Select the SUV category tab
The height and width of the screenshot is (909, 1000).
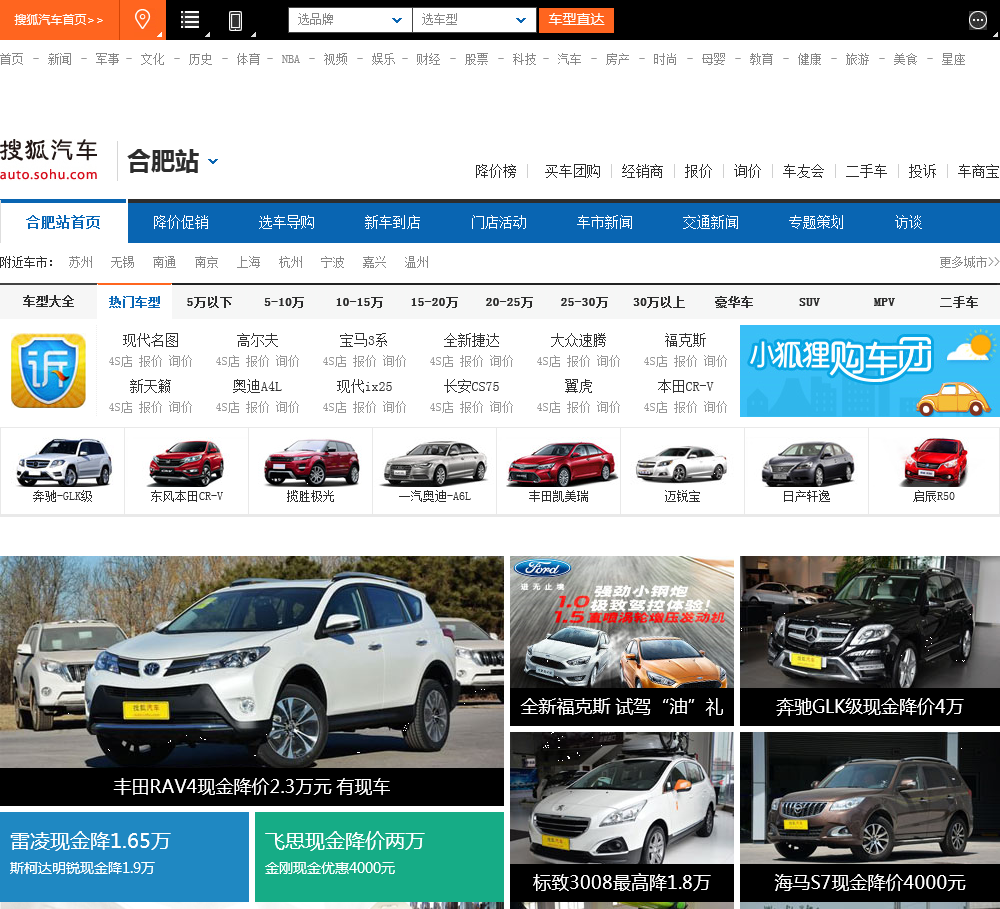pos(809,302)
